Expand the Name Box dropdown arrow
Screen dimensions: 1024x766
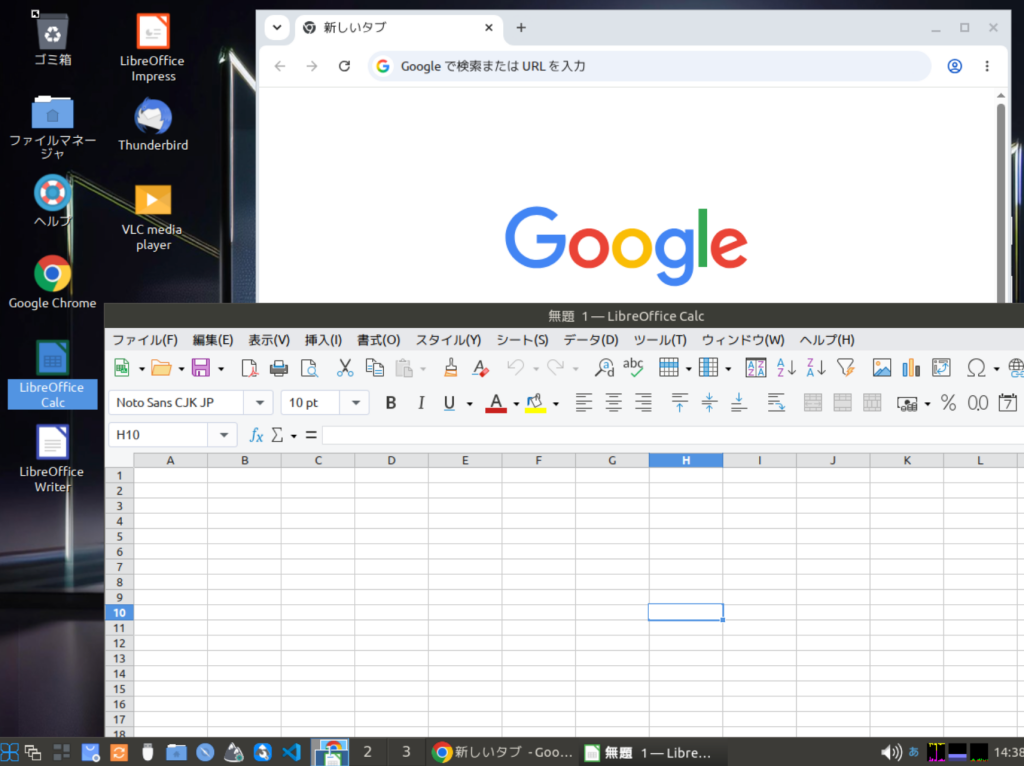click(223, 435)
